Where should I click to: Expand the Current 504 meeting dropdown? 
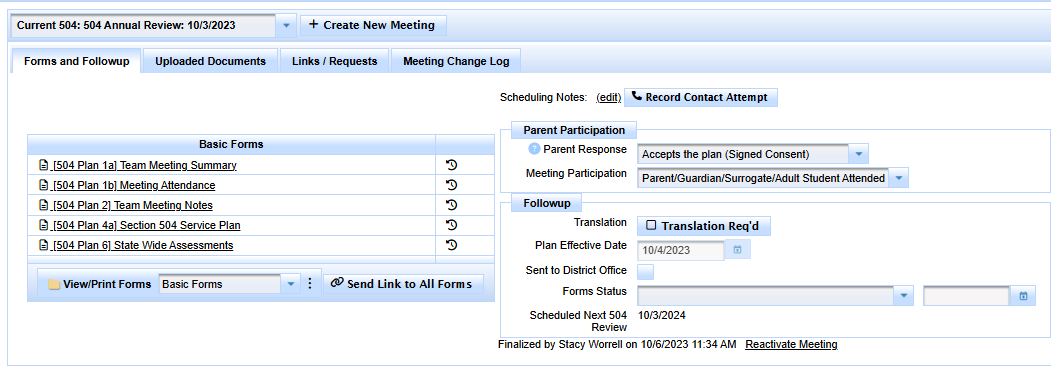(286, 25)
